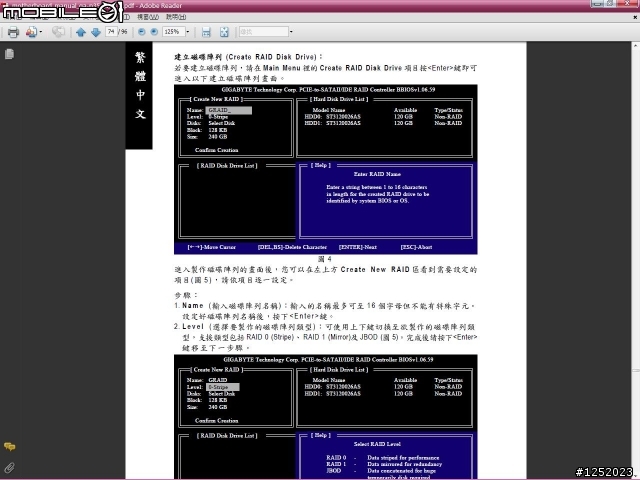
Task: Open the zoom level dropdown arrow
Action: [x=188, y=31]
